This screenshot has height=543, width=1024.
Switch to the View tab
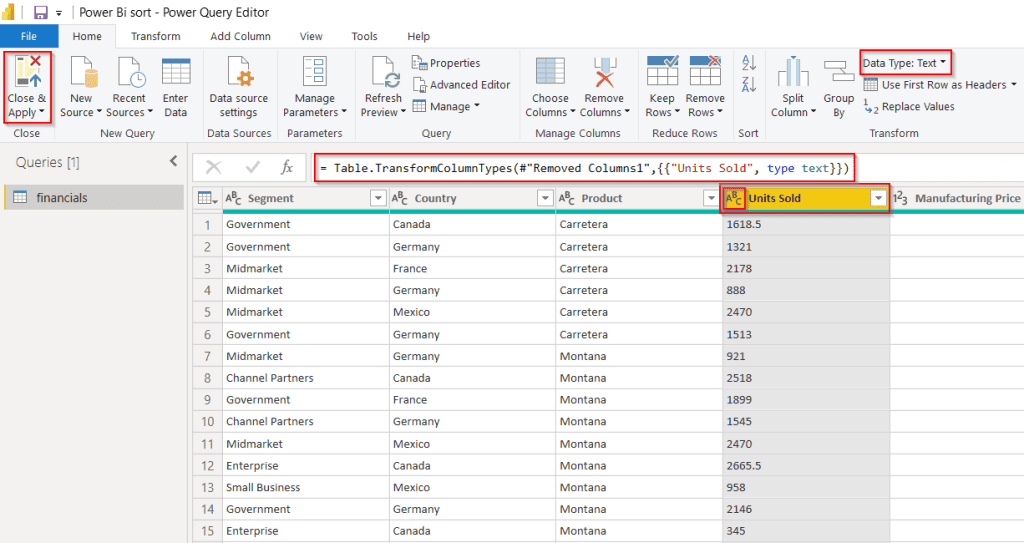point(311,36)
